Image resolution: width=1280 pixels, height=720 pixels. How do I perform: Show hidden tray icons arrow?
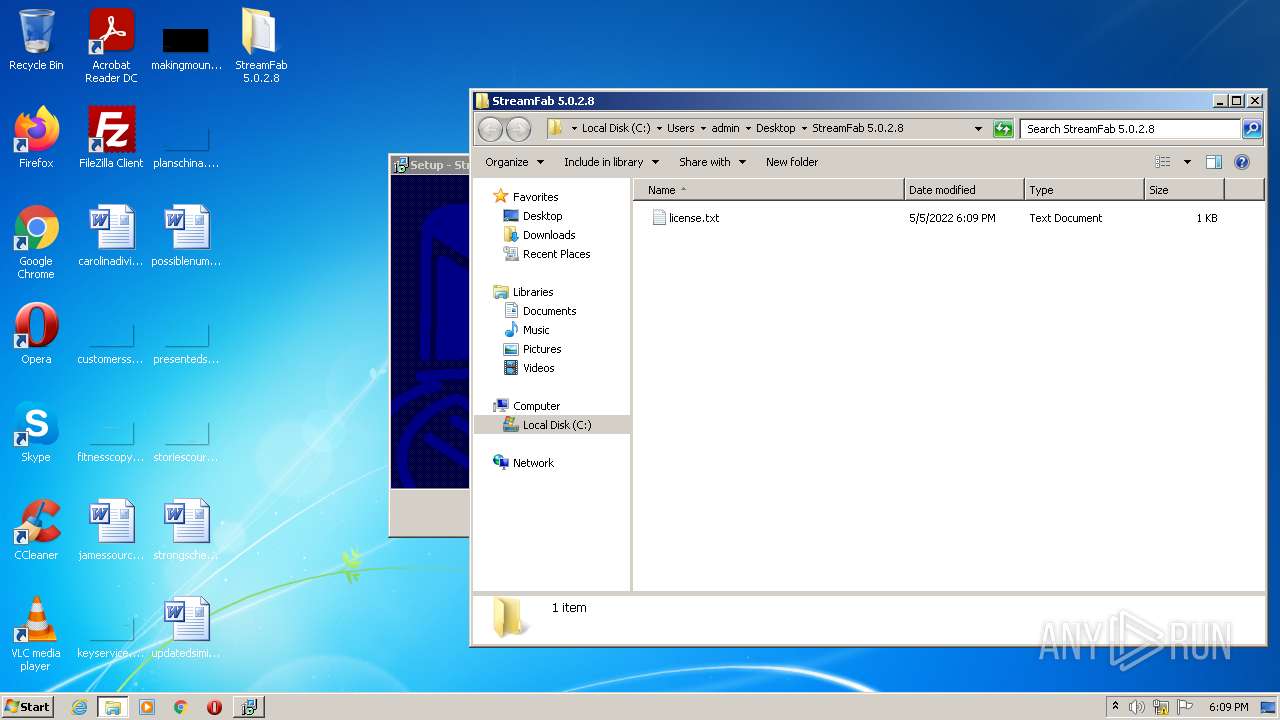(x=1115, y=707)
